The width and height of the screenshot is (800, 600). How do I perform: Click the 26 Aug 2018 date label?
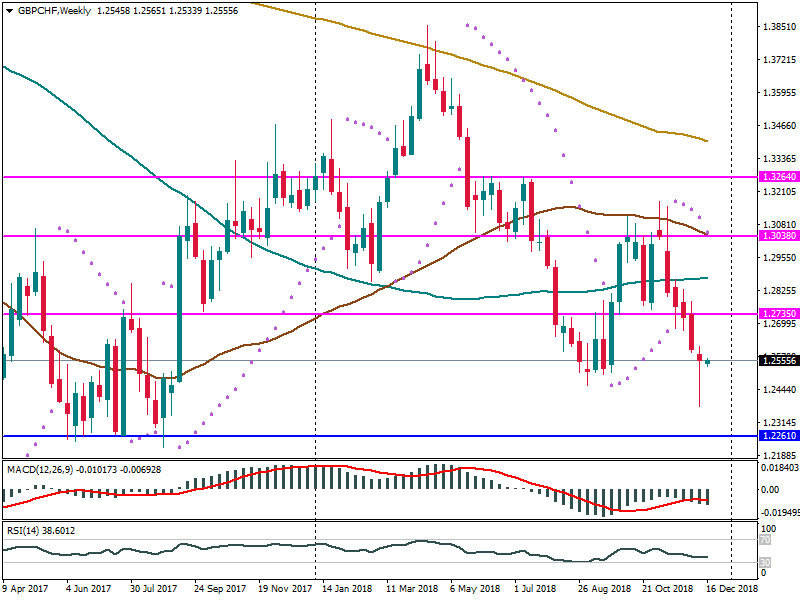pos(604,590)
